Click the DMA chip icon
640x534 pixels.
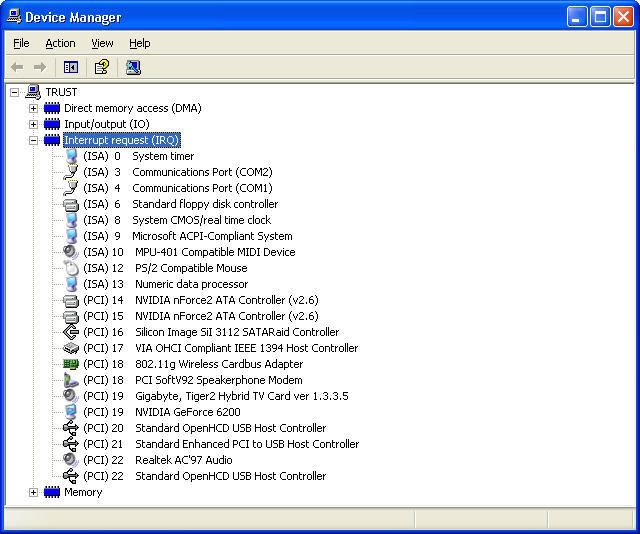point(52,108)
